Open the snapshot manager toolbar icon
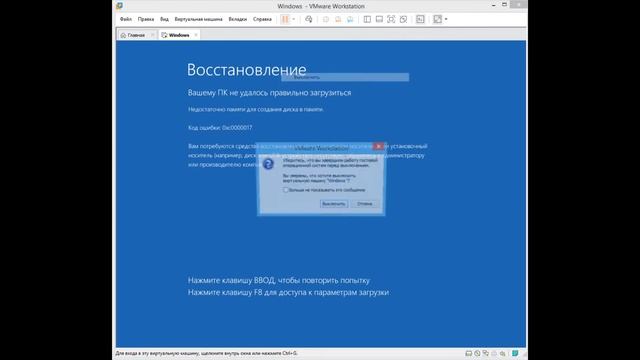 click(350, 19)
